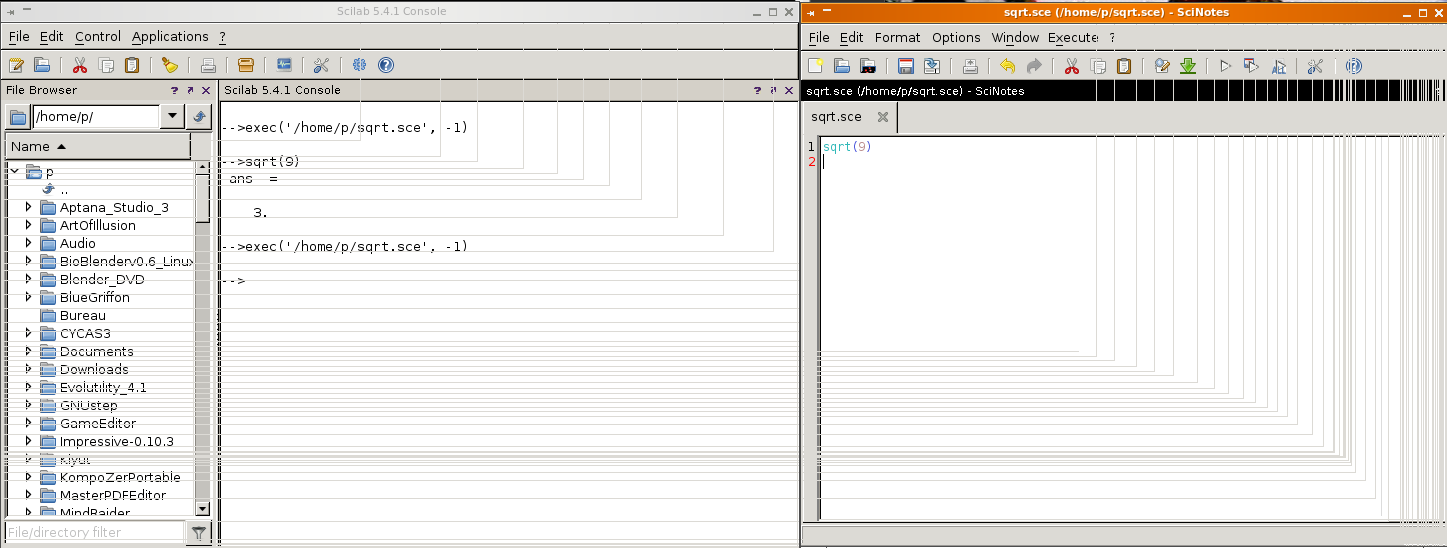This screenshot has height=548, width=1447.
Task: Sort by Name column header
Action: pos(98,146)
